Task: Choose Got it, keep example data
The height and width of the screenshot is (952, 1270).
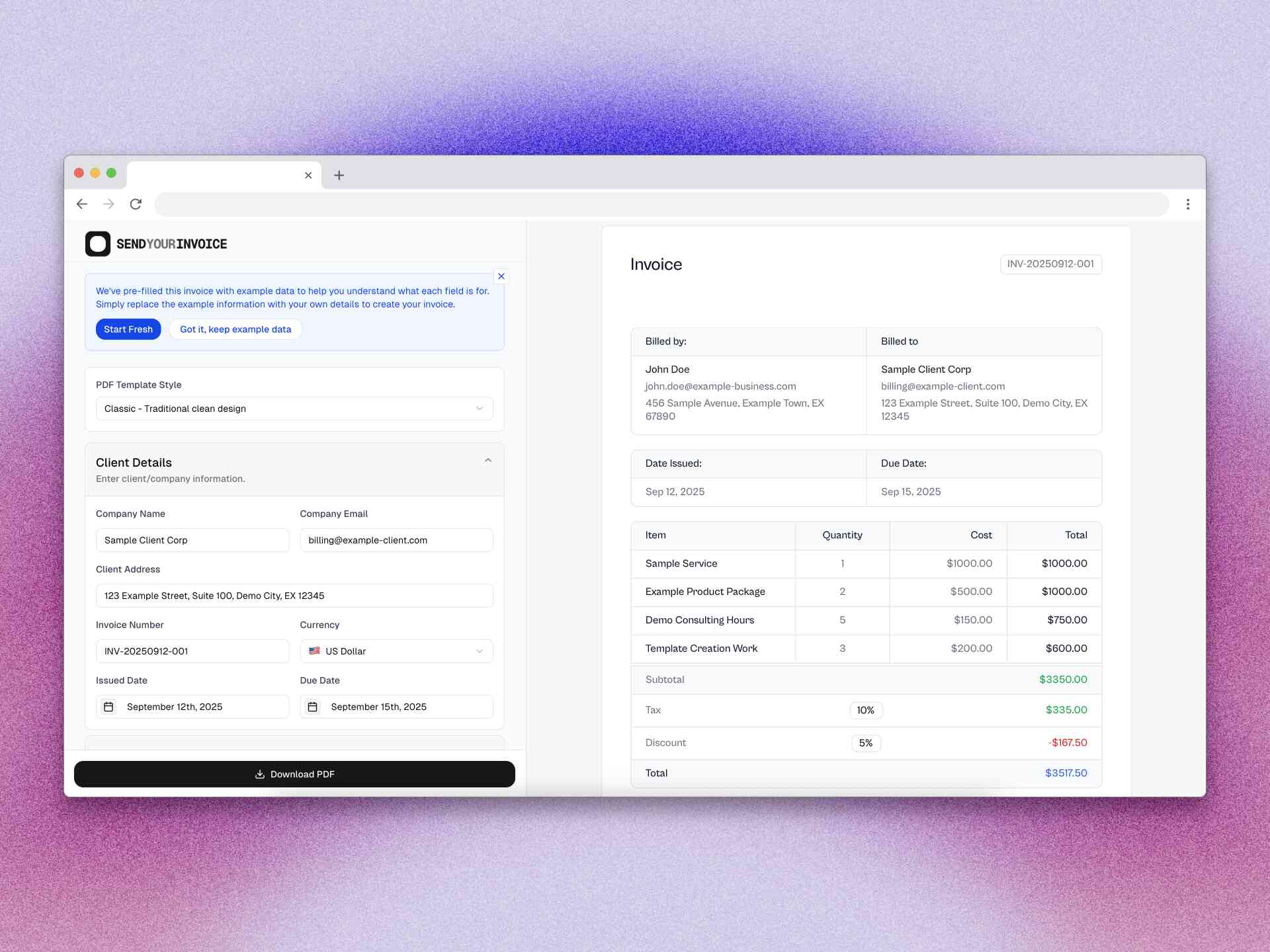Action: pyautogui.click(x=235, y=329)
